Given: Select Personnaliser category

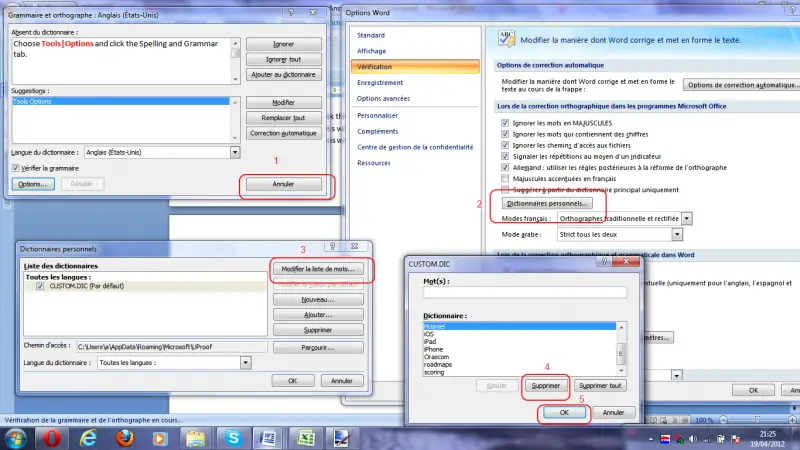Looking at the screenshot, I should click(x=378, y=115).
